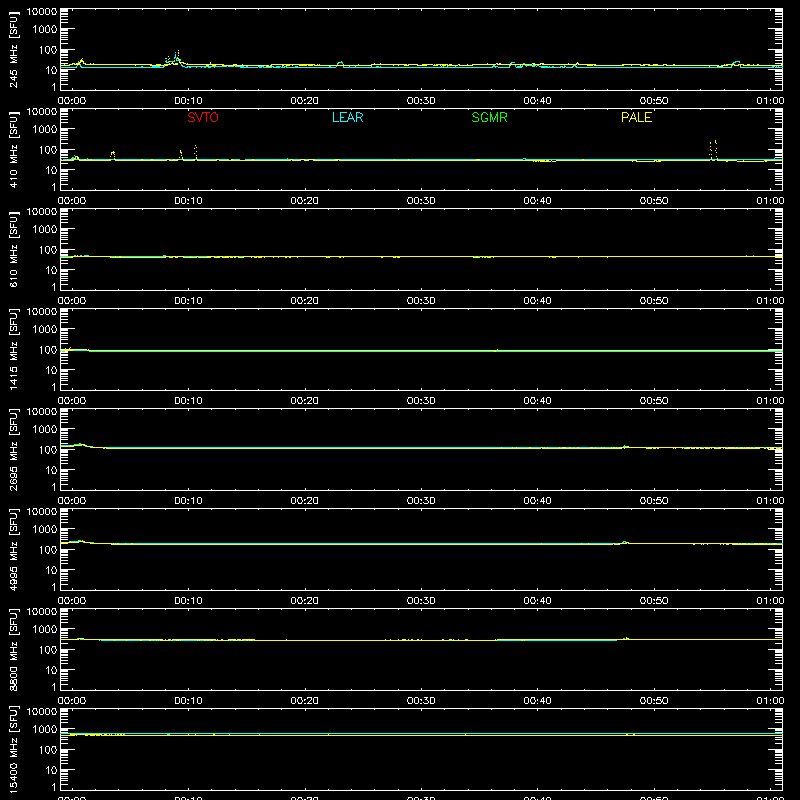Click the 00:50 time label under 4995 MHz plot

point(654,601)
